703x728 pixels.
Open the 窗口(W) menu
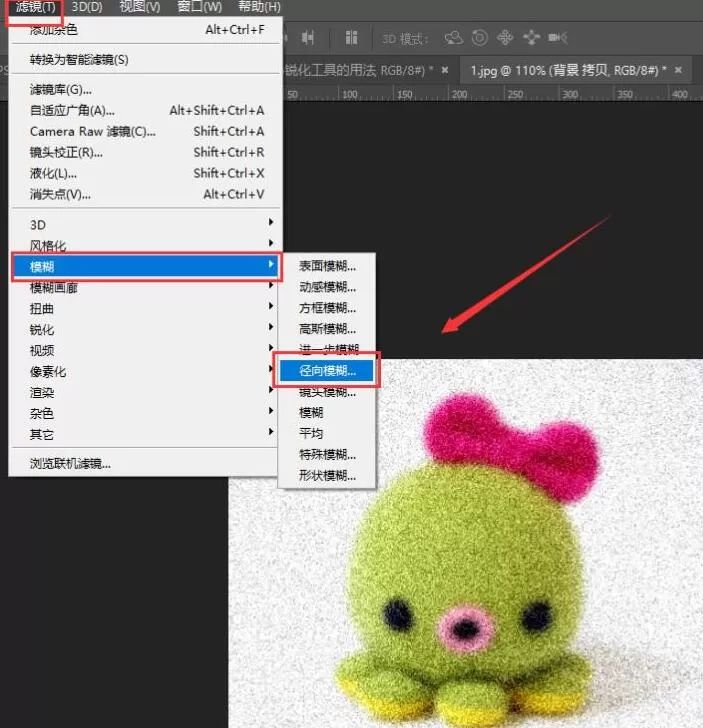pos(199,7)
